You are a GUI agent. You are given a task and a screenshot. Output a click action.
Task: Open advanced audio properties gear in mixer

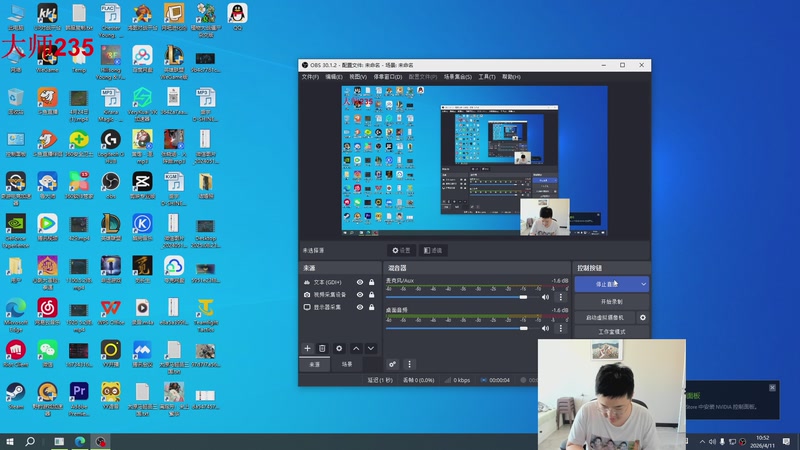pos(392,364)
